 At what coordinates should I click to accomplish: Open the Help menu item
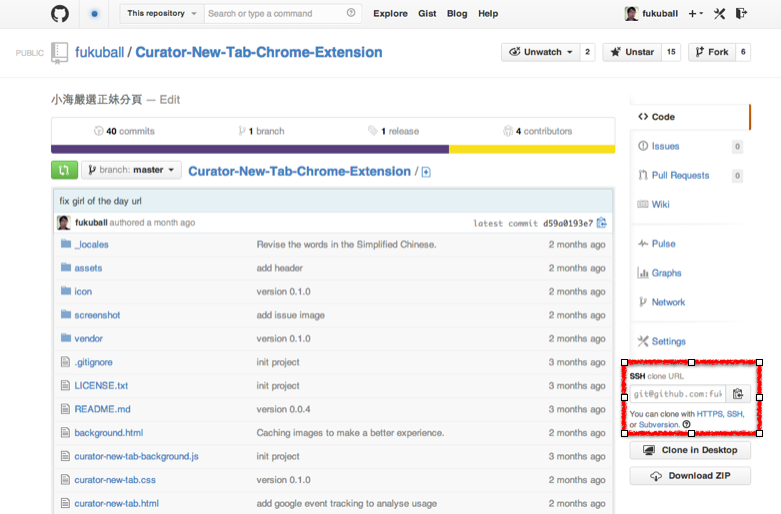[488, 13]
